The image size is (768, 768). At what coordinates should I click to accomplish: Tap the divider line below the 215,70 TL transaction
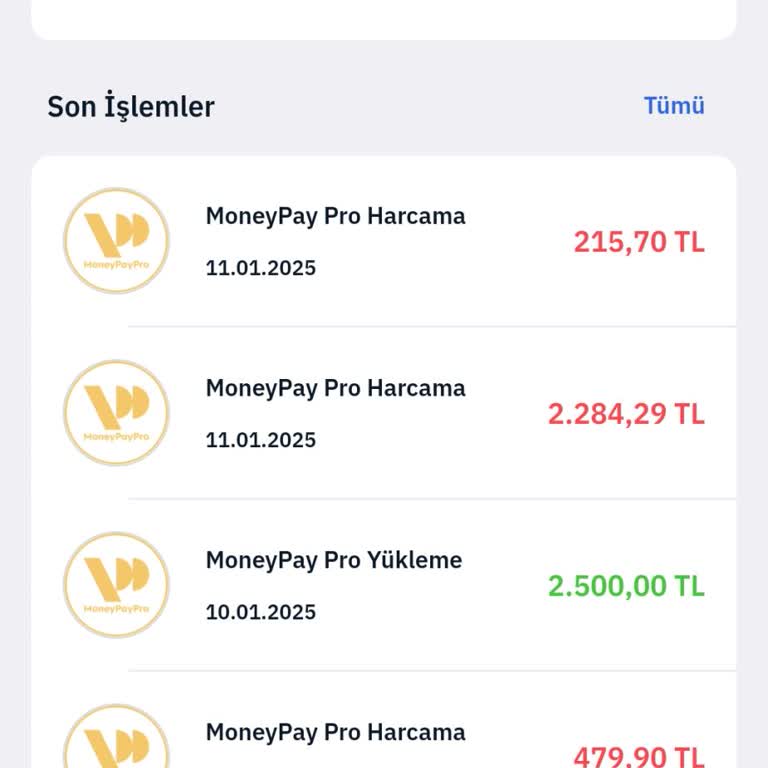coord(432,327)
